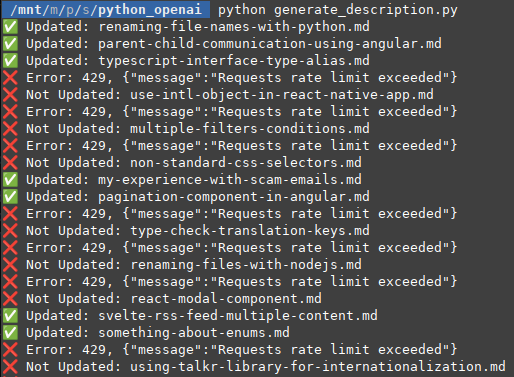Click red cross beside using-talkr-library-for-internationalization.md
514x377 pixels.
point(10,367)
